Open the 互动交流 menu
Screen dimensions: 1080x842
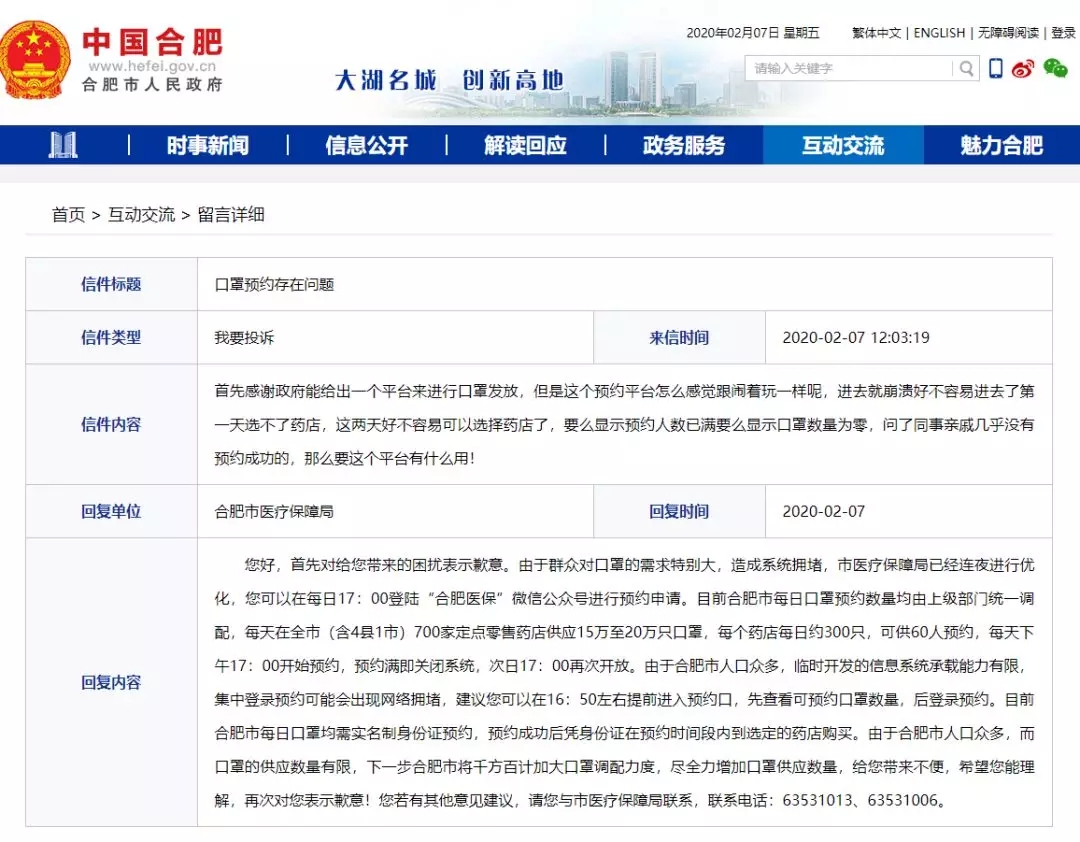tap(843, 145)
